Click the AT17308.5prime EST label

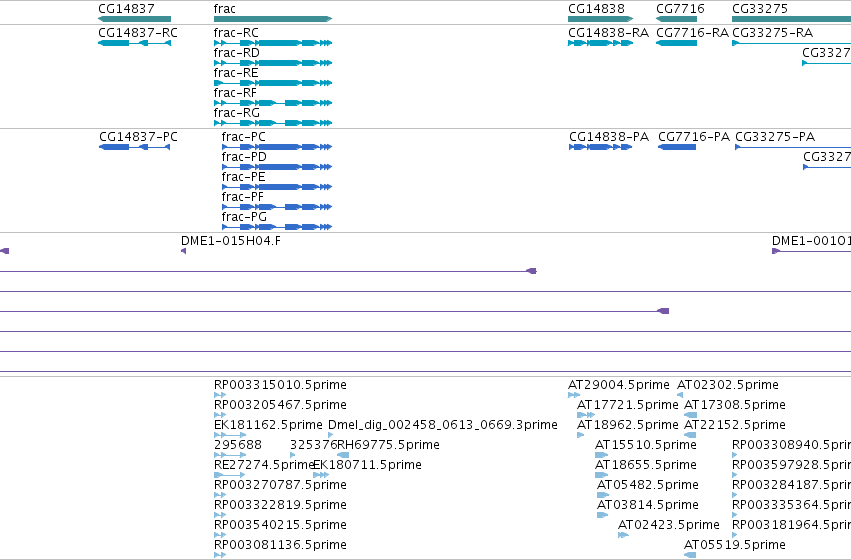[x=735, y=405]
